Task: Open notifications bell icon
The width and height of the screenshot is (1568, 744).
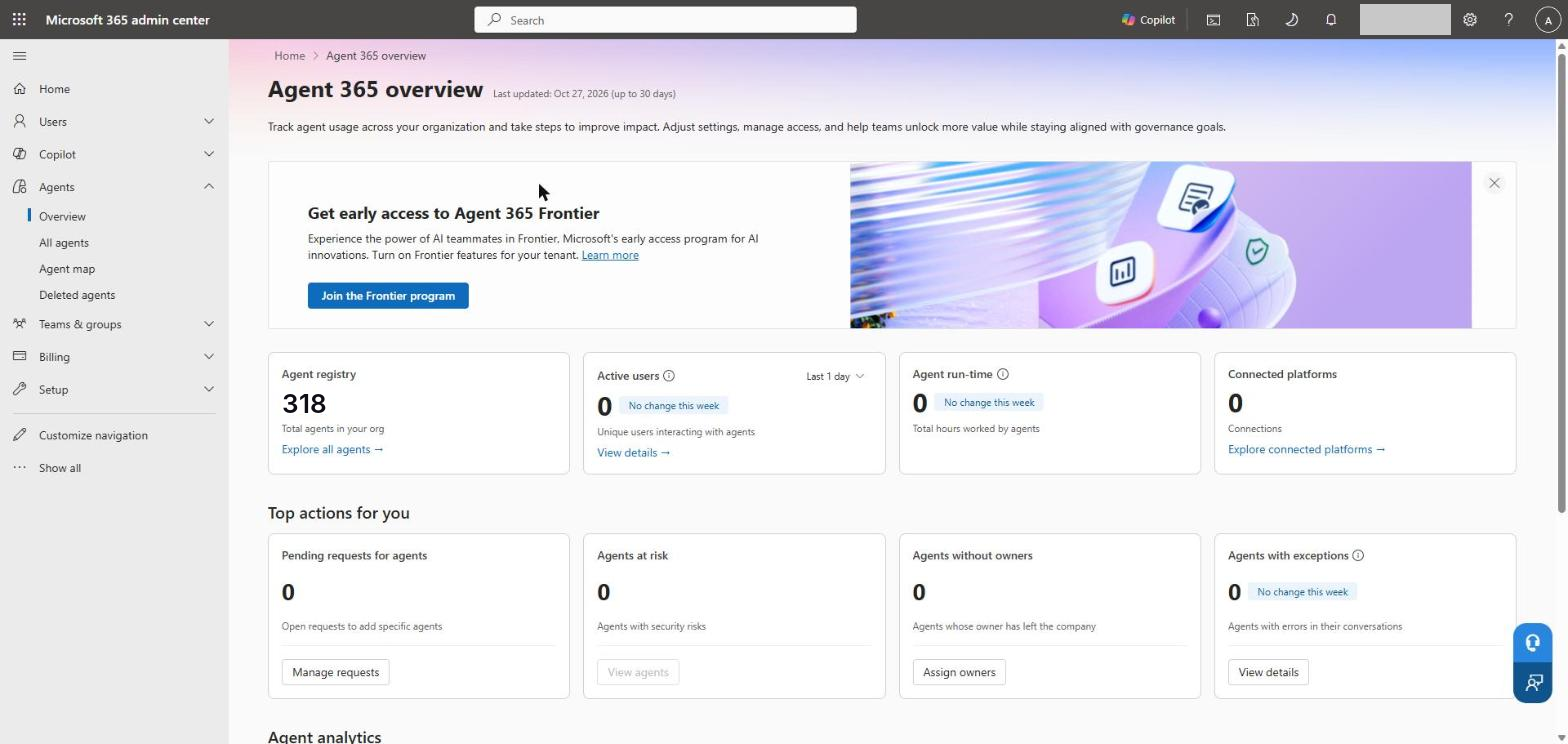Action: 1331,19
